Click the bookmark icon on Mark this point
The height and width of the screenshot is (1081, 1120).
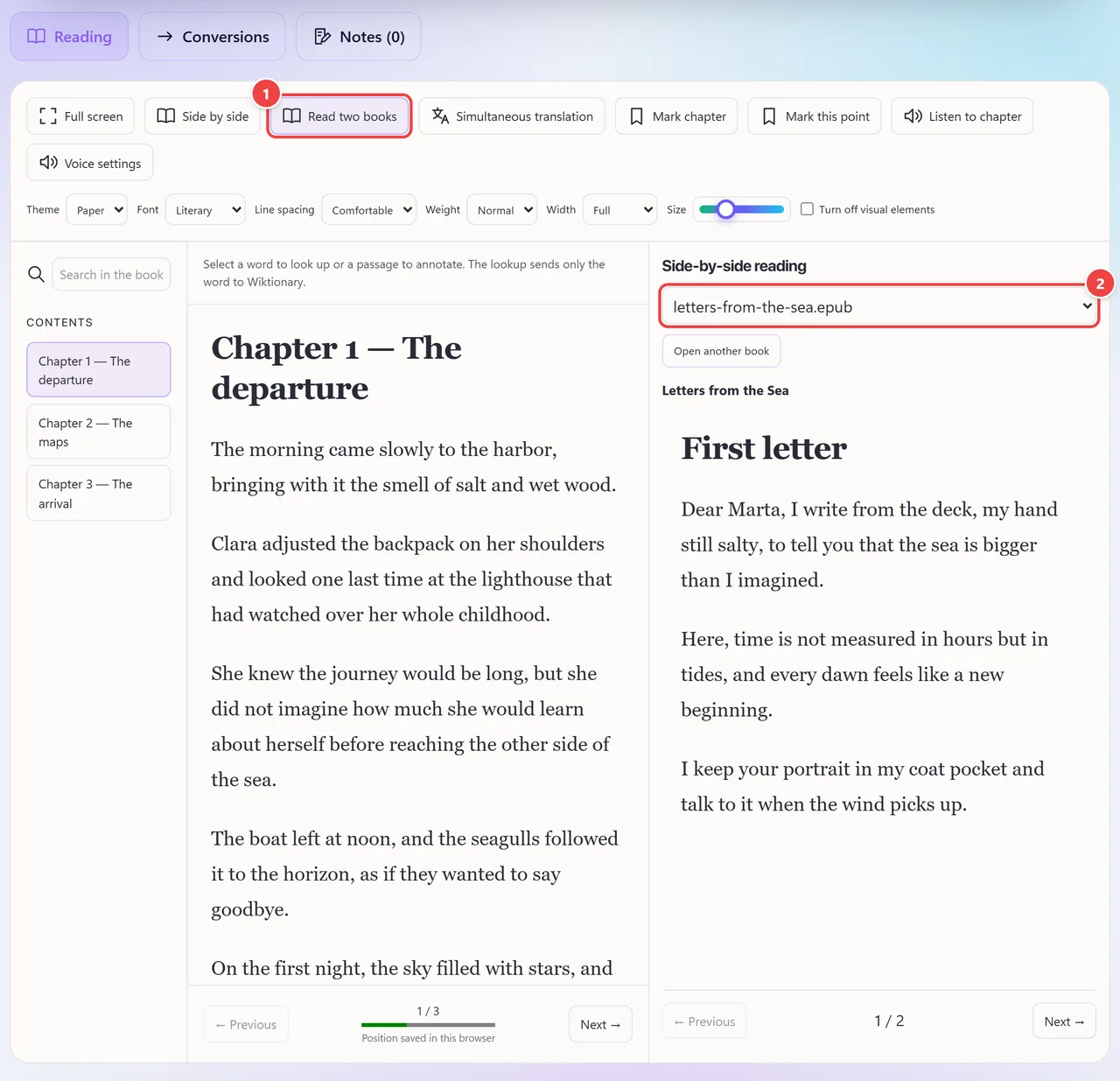tap(769, 116)
